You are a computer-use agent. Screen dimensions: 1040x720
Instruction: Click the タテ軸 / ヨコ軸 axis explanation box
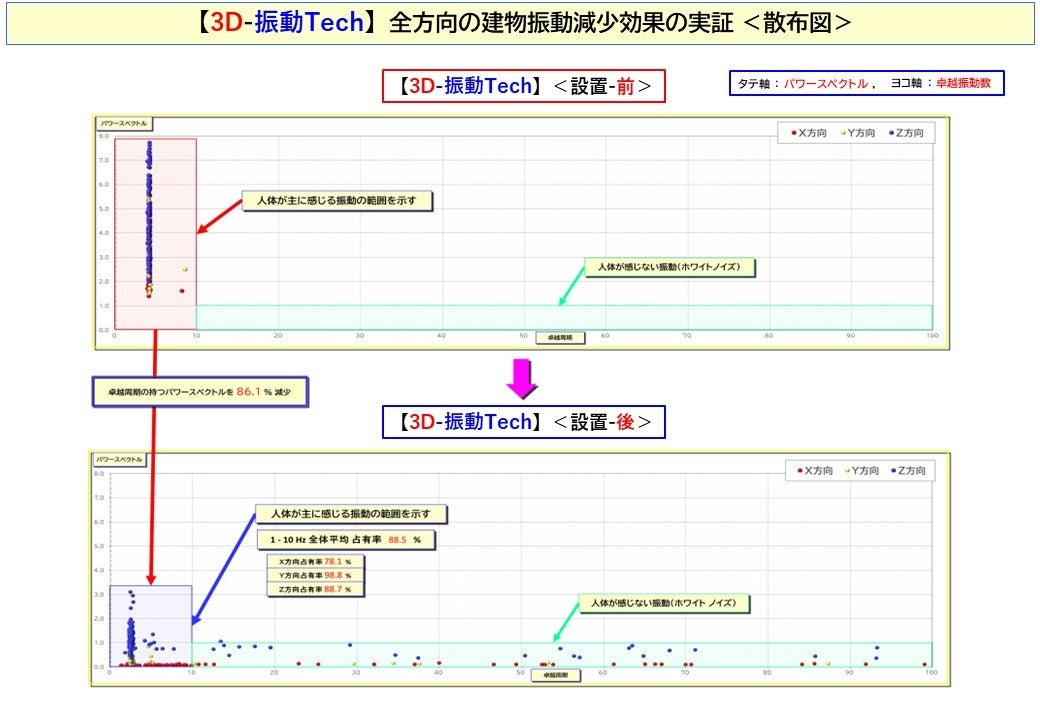point(866,84)
